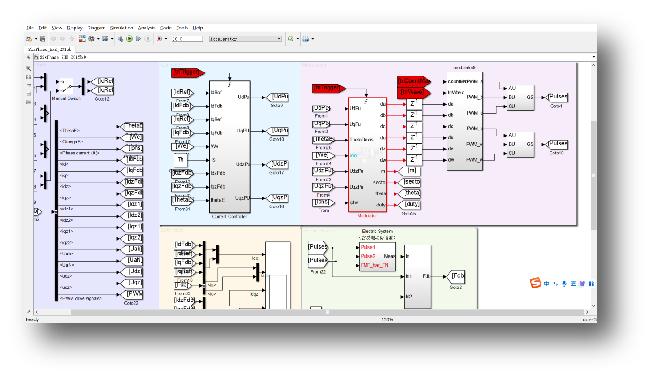Expand the dropdown arrow beside the Record icon

pos(166,39)
